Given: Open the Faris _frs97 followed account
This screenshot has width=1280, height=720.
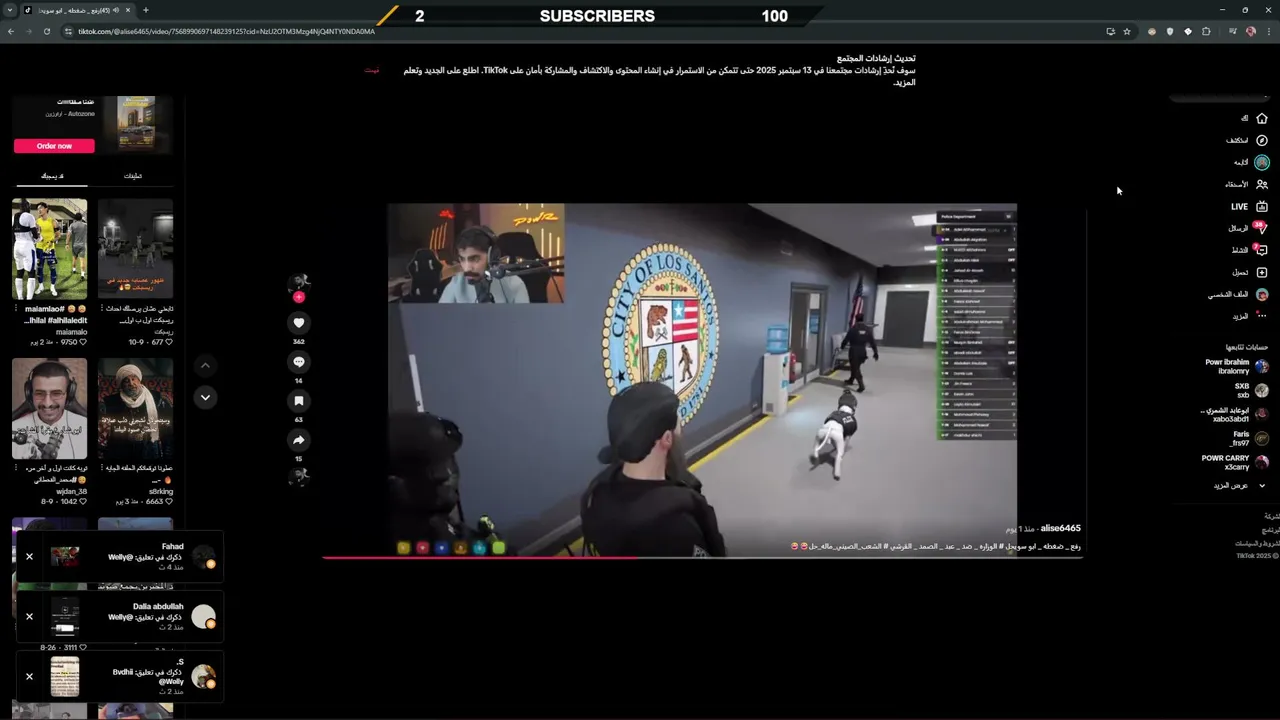Looking at the screenshot, I should click(x=1248, y=438).
